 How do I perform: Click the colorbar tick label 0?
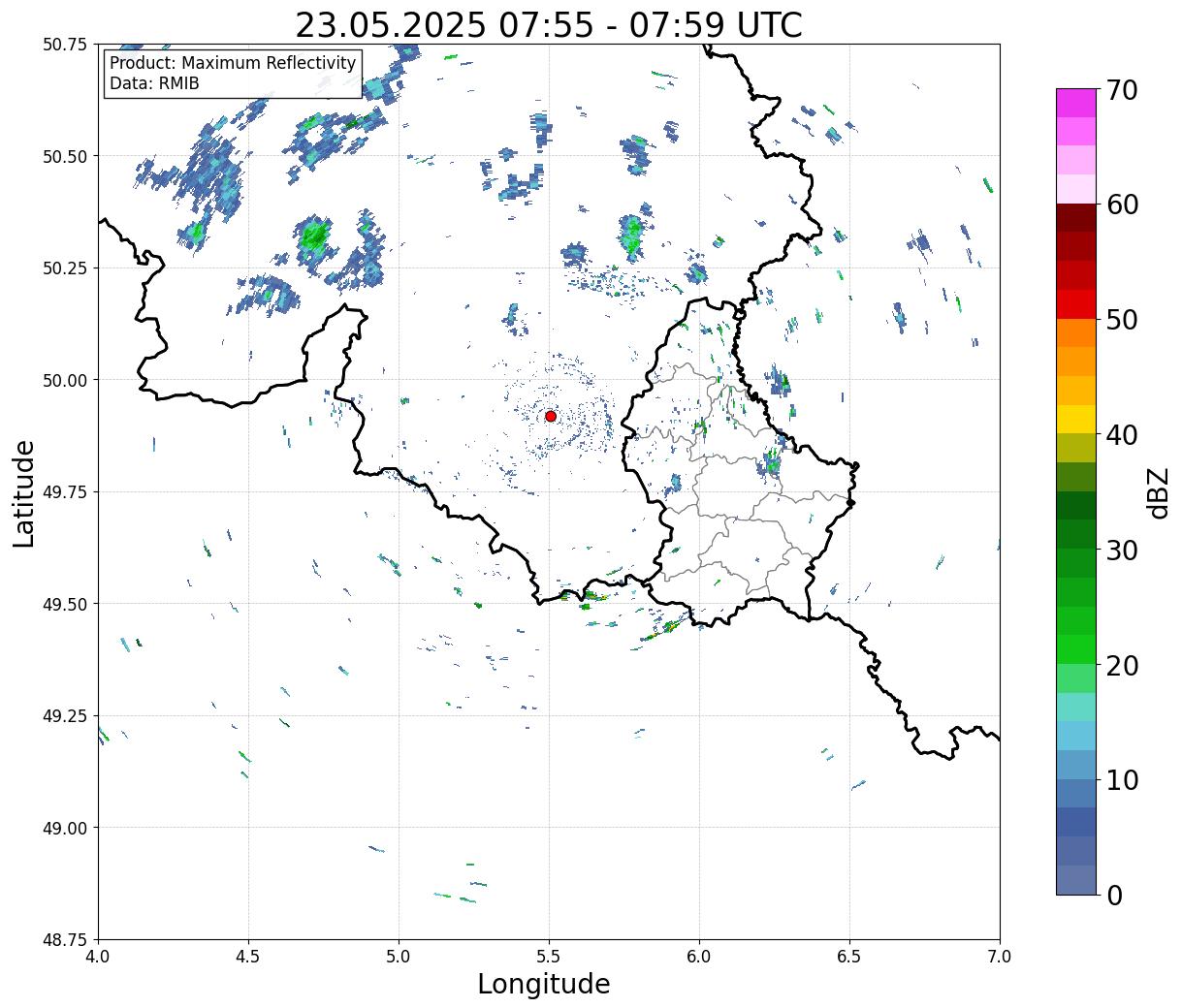coord(1114,895)
